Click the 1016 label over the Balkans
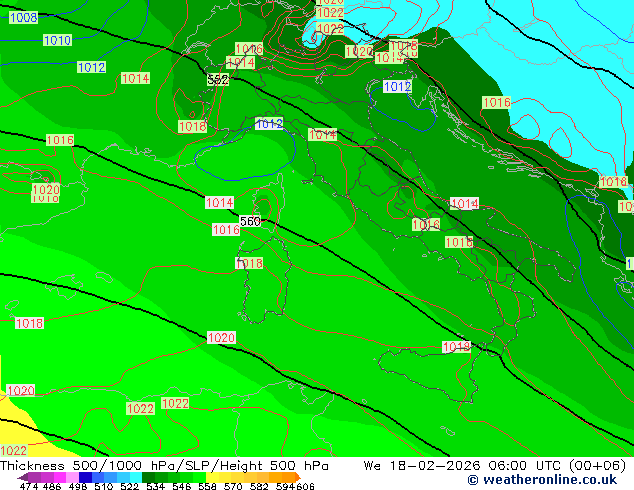 (497, 102)
